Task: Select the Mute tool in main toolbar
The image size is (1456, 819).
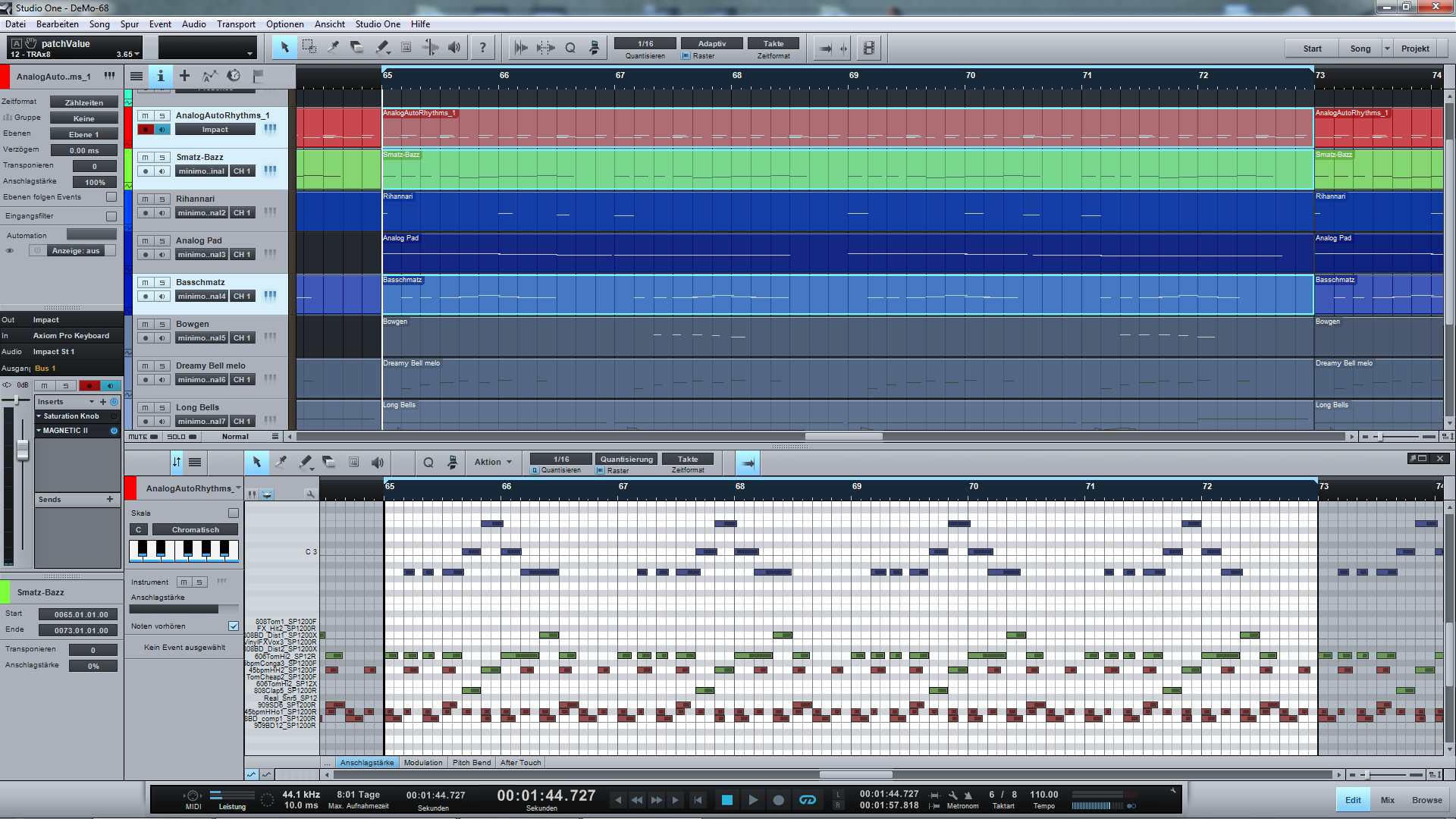Action: [406, 48]
